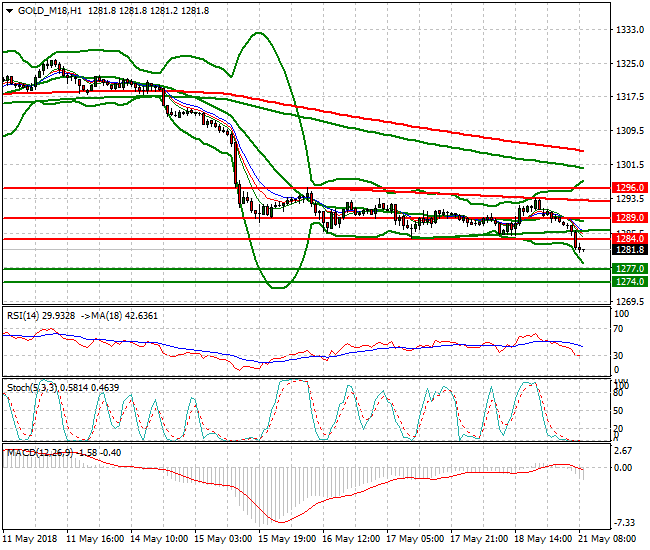This screenshot has height=550, width=650.
Task: Click the RSI scale value 70
Action: pyautogui.click(x=618, y=329)
